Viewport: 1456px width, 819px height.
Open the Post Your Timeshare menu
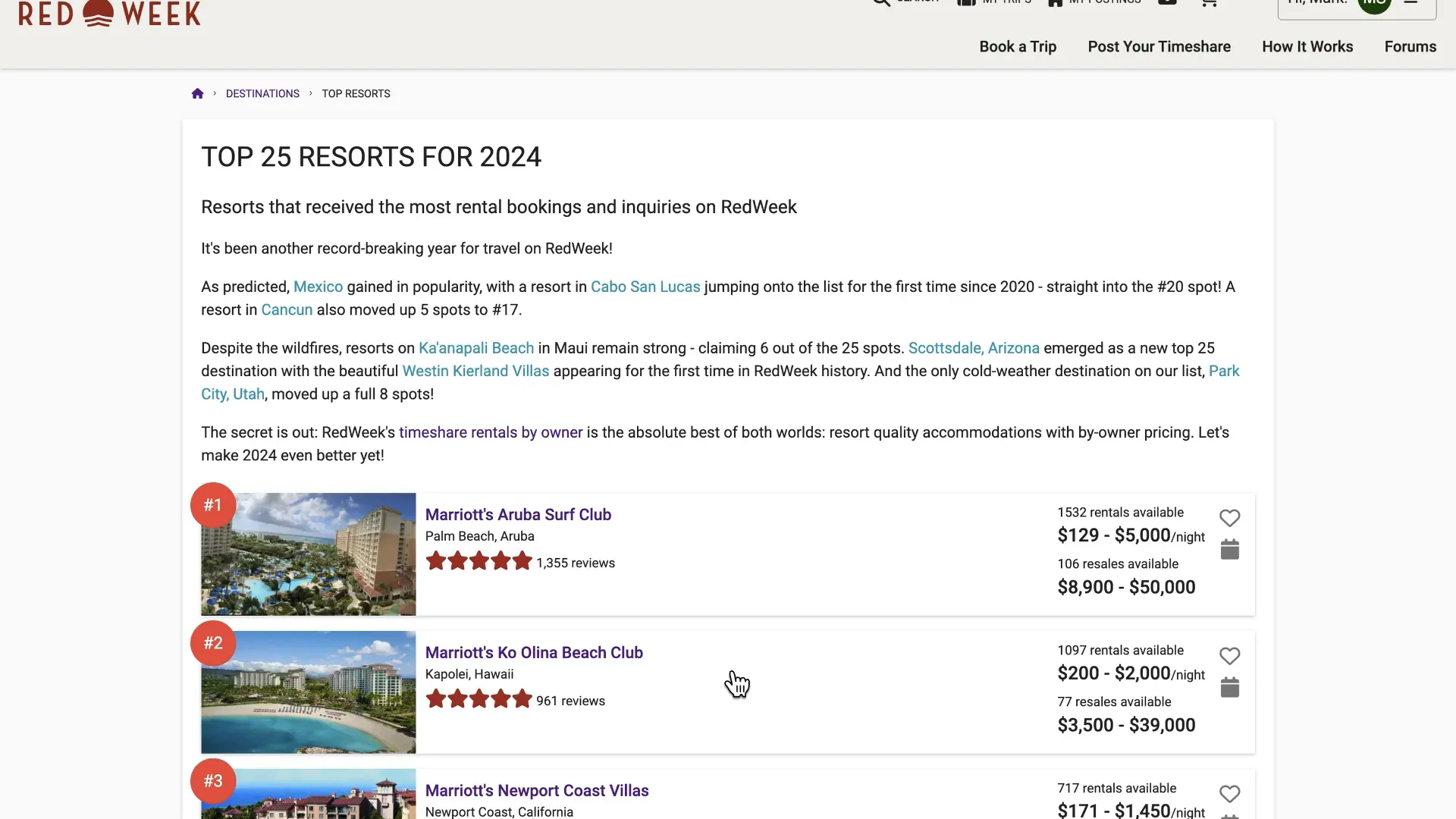(x=1159, y=46)
